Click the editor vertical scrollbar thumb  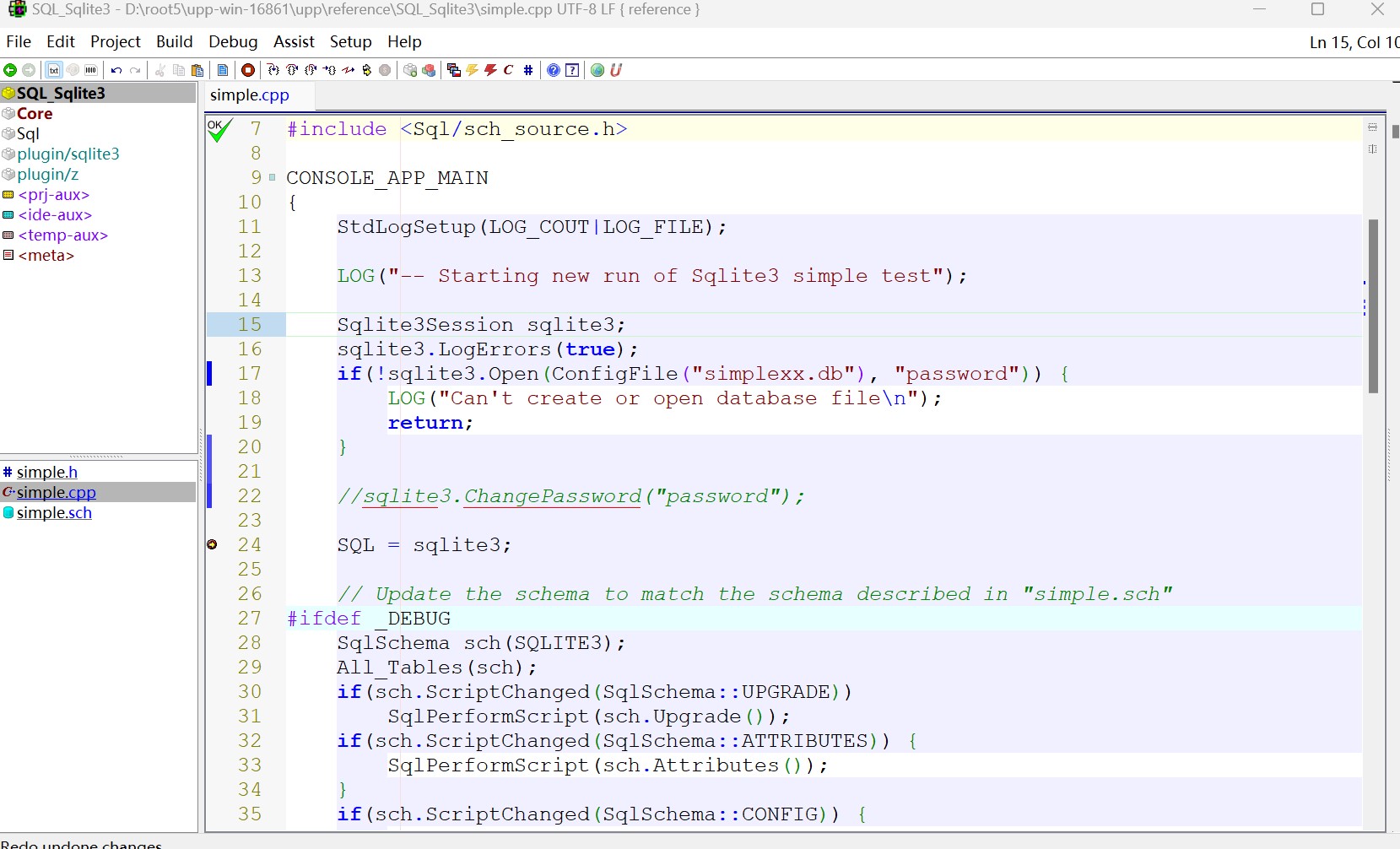1373,306
